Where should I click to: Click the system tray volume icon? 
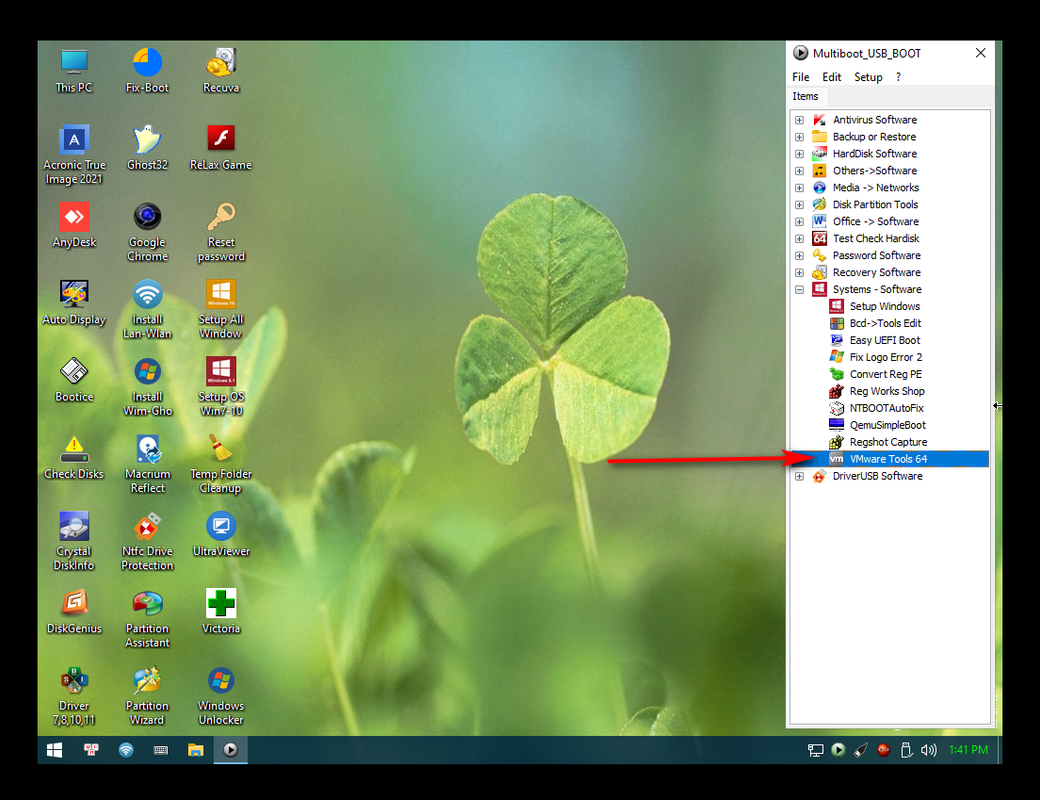click(x=929, y=750)
